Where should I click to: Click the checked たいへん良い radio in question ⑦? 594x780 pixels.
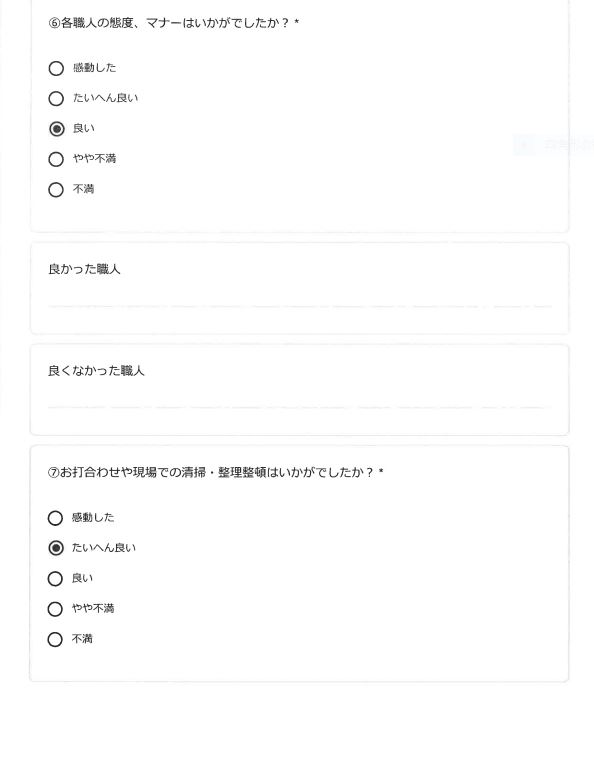pyautogui.click(x=55, y=548)
